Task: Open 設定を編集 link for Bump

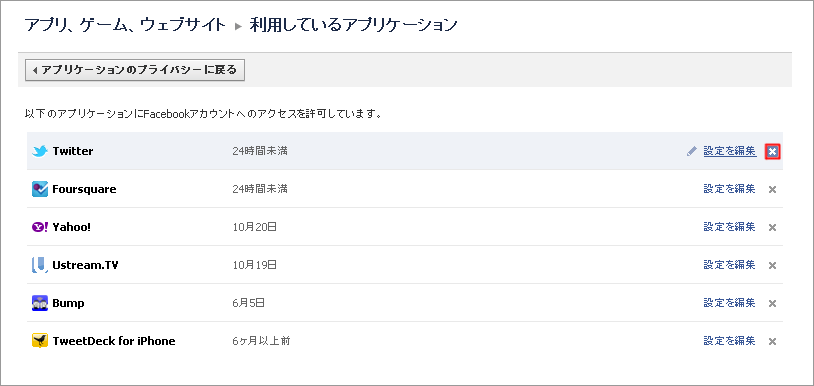Action: pos(729,302)
